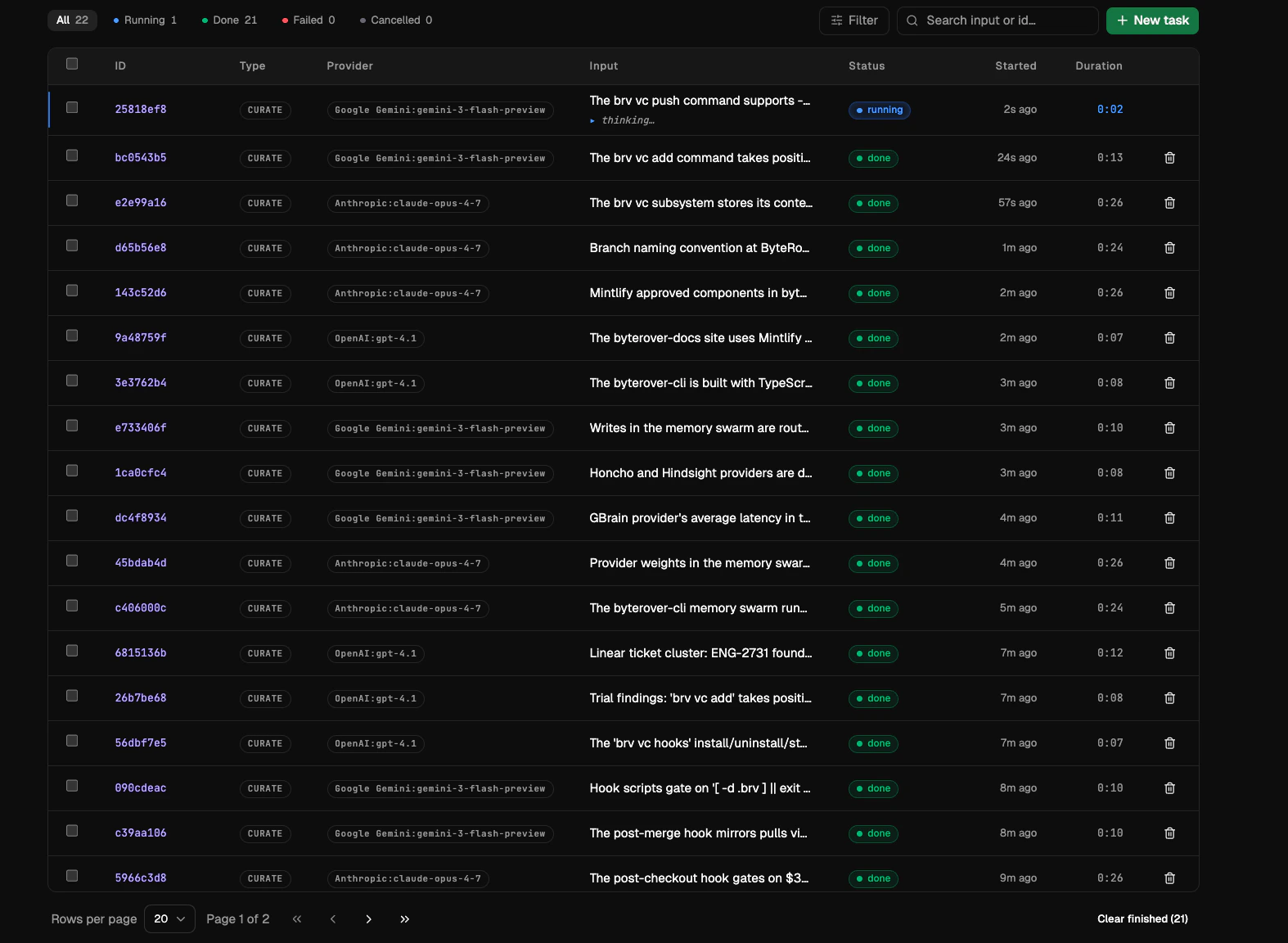1288x943 pixels.
Task: Open task ID 6815136b
Action: pos(141,653)
